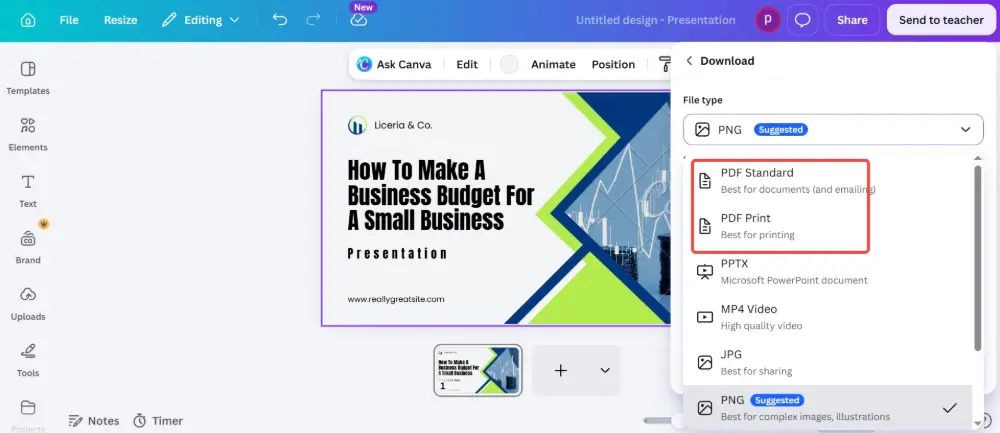Redo the last action
The width and height of the screenshot is (1000, 433).
click(313, 20)
